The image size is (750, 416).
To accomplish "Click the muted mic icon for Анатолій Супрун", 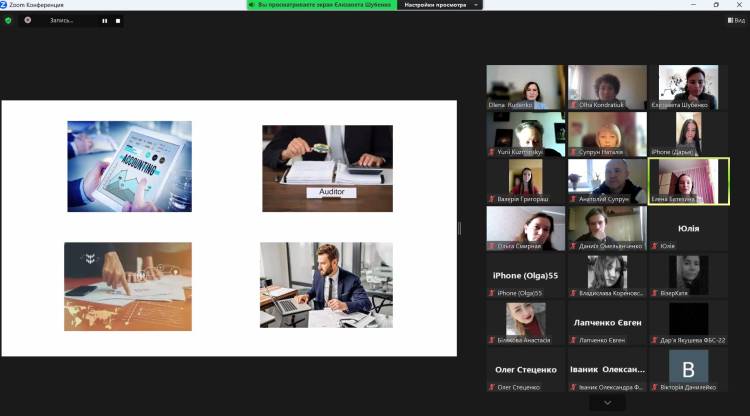I will tap(573, 199).
